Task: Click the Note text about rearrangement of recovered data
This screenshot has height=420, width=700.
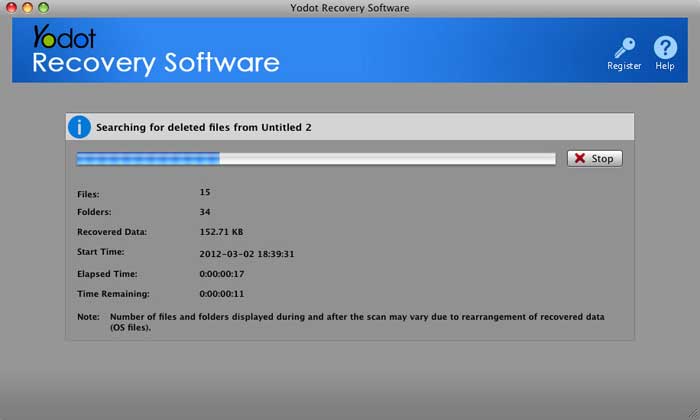Action: point(357,322)
